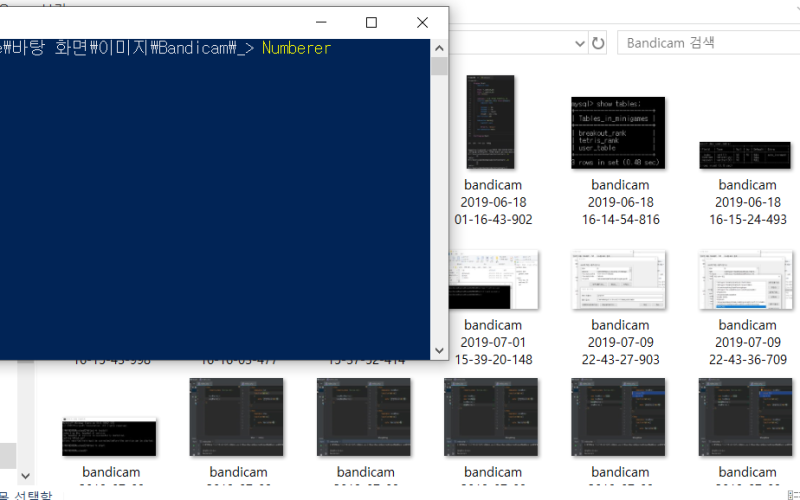Select the bottom-row black console screenshot thumbnail
This screenshot has height=500, width=800.
(109, 437)
